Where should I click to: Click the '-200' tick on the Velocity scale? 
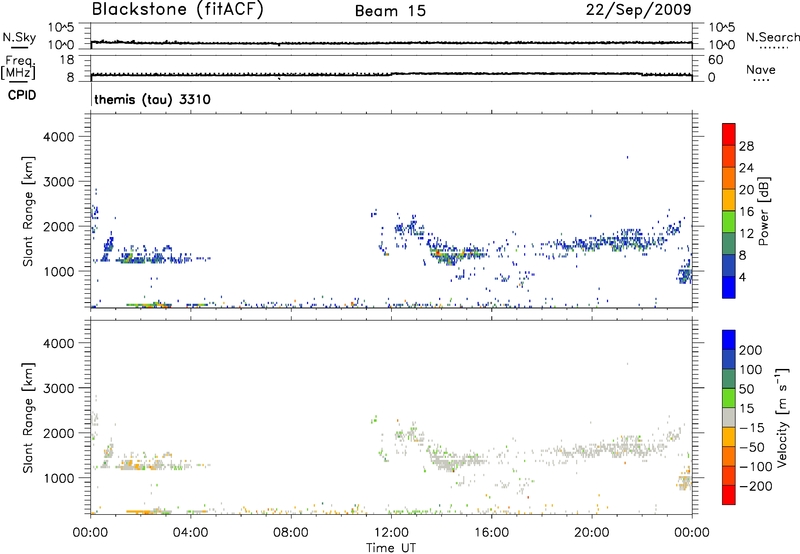(x=754, y=486)
